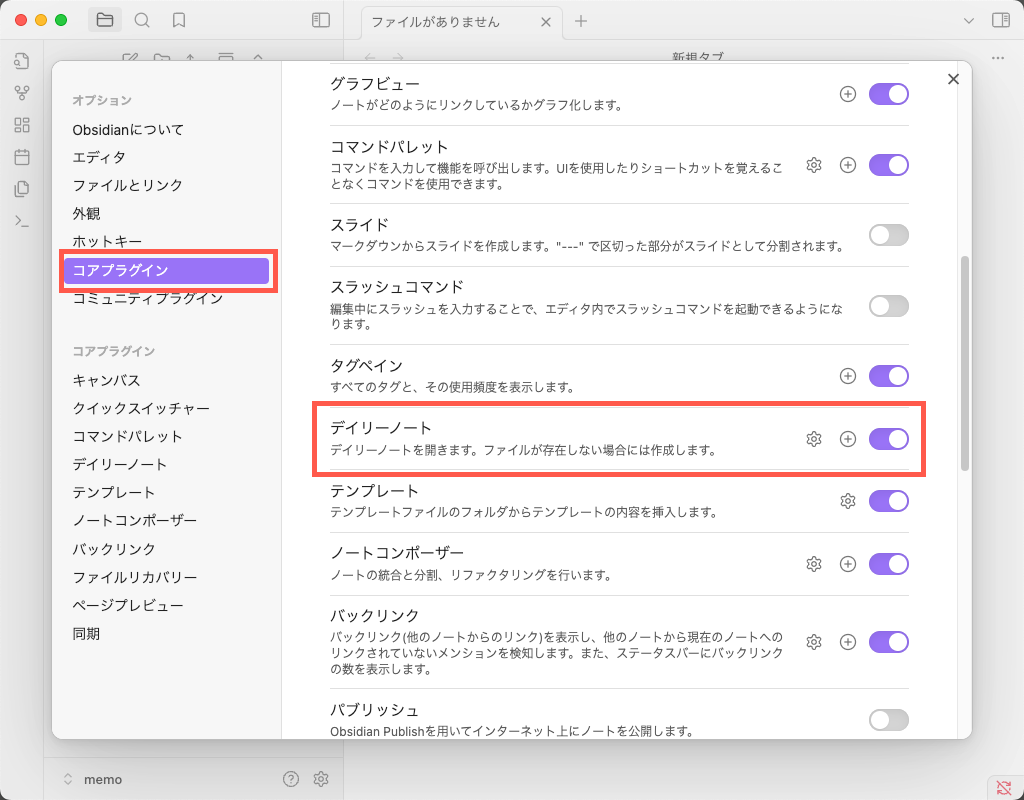
Task: Turn off the ノートコンポーザー plugin toggle
Action: coord(889,564)
